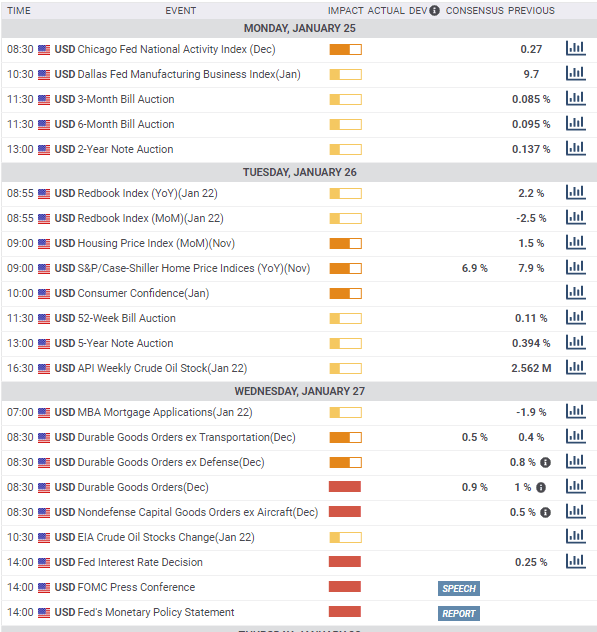Click US flag on 5-Year Note Auction row
Image resolution: width=597 pixels, height=632 pixels.
pos(44,344)
